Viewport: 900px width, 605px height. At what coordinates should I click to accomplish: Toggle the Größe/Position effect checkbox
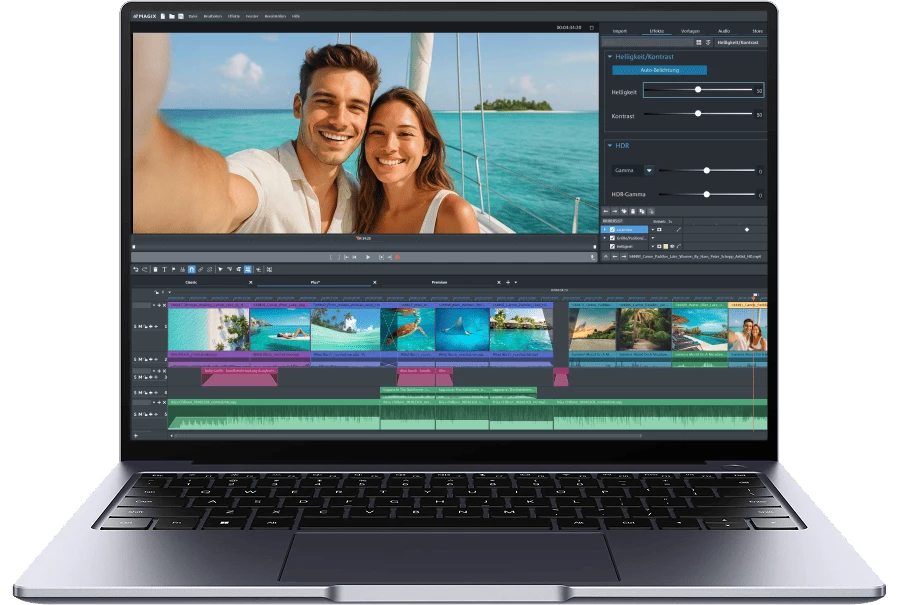click(612, 238)
